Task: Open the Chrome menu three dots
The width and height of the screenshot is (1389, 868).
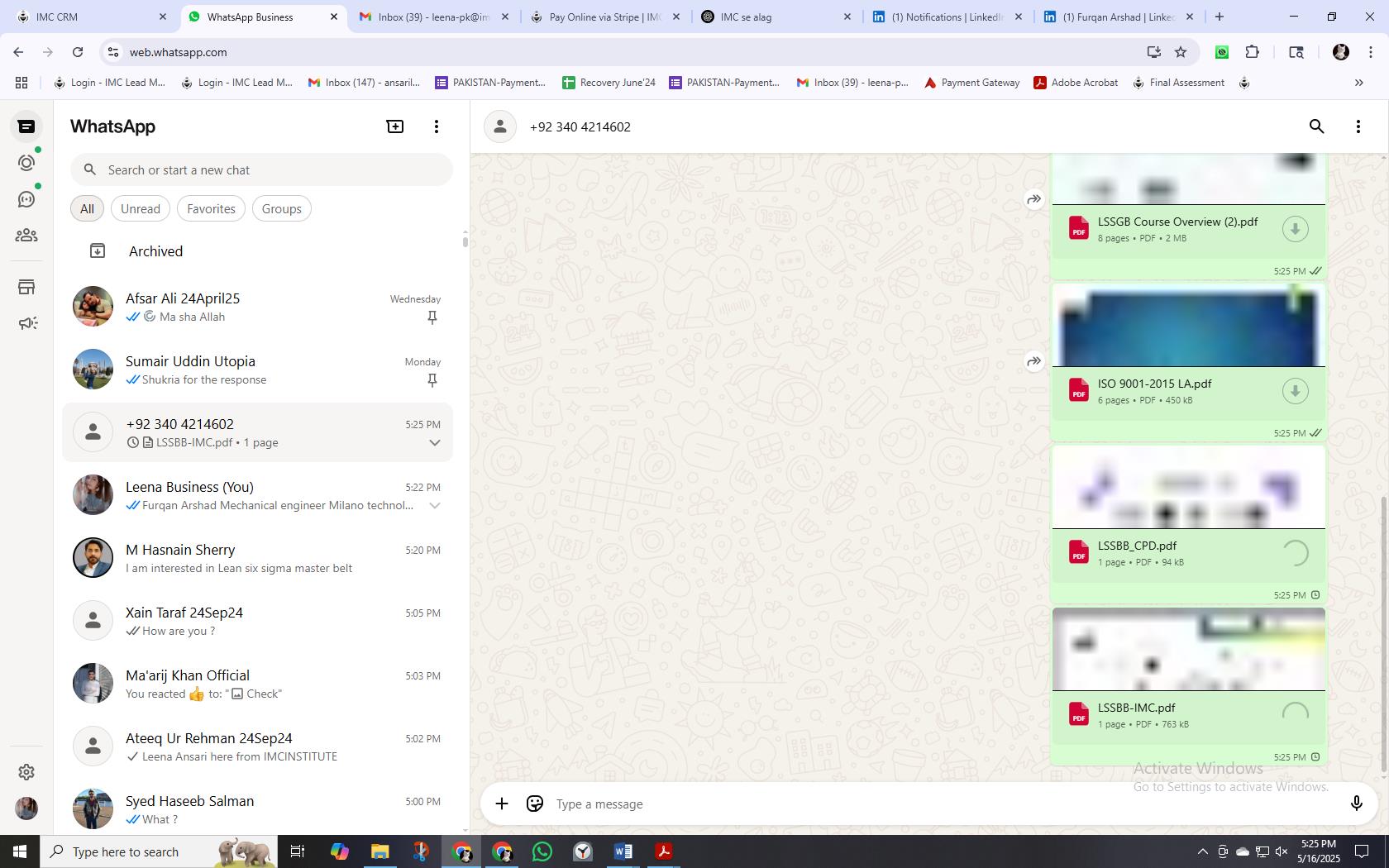Action: click(x=1371, y=52)
